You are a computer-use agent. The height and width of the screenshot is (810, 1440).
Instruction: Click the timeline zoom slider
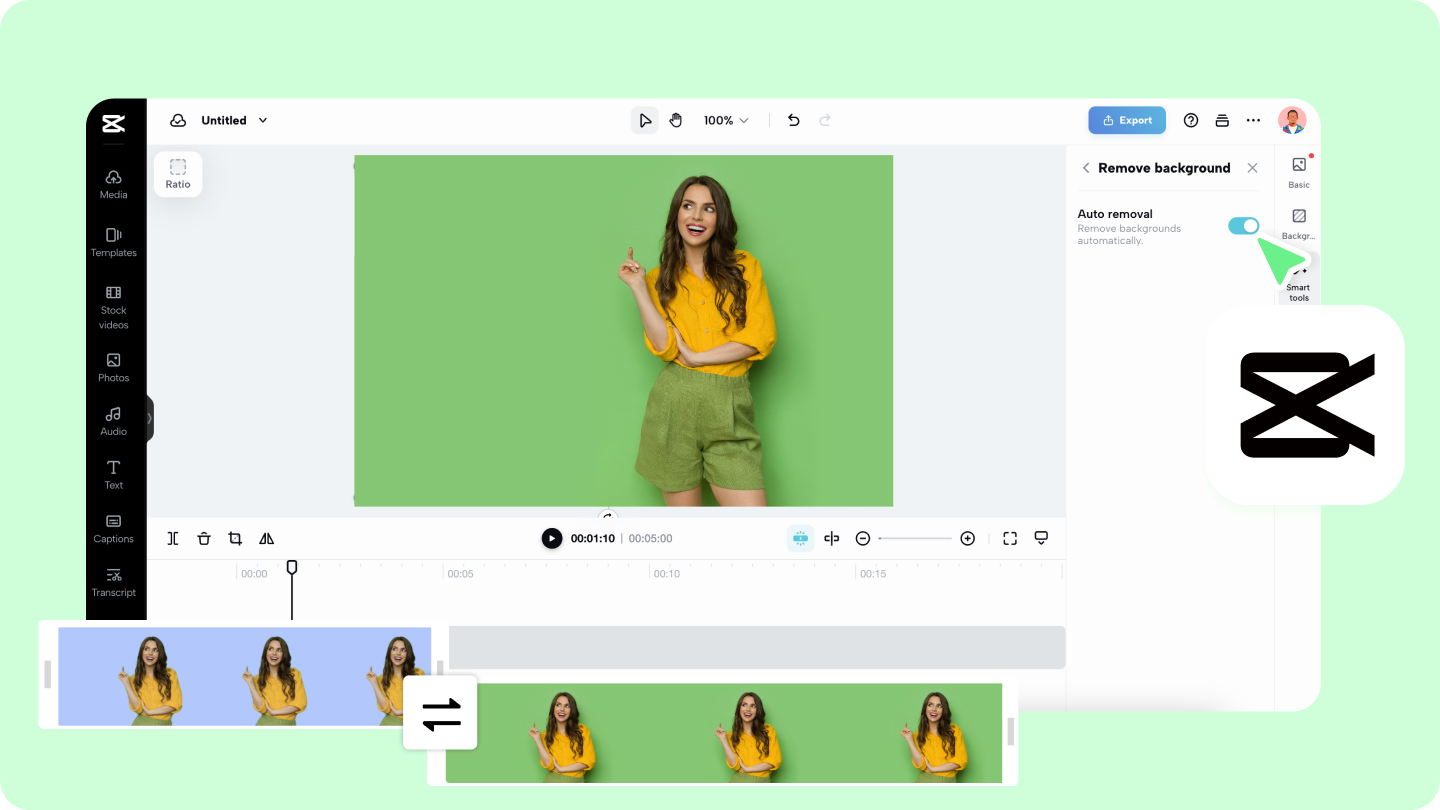point(915,538)
